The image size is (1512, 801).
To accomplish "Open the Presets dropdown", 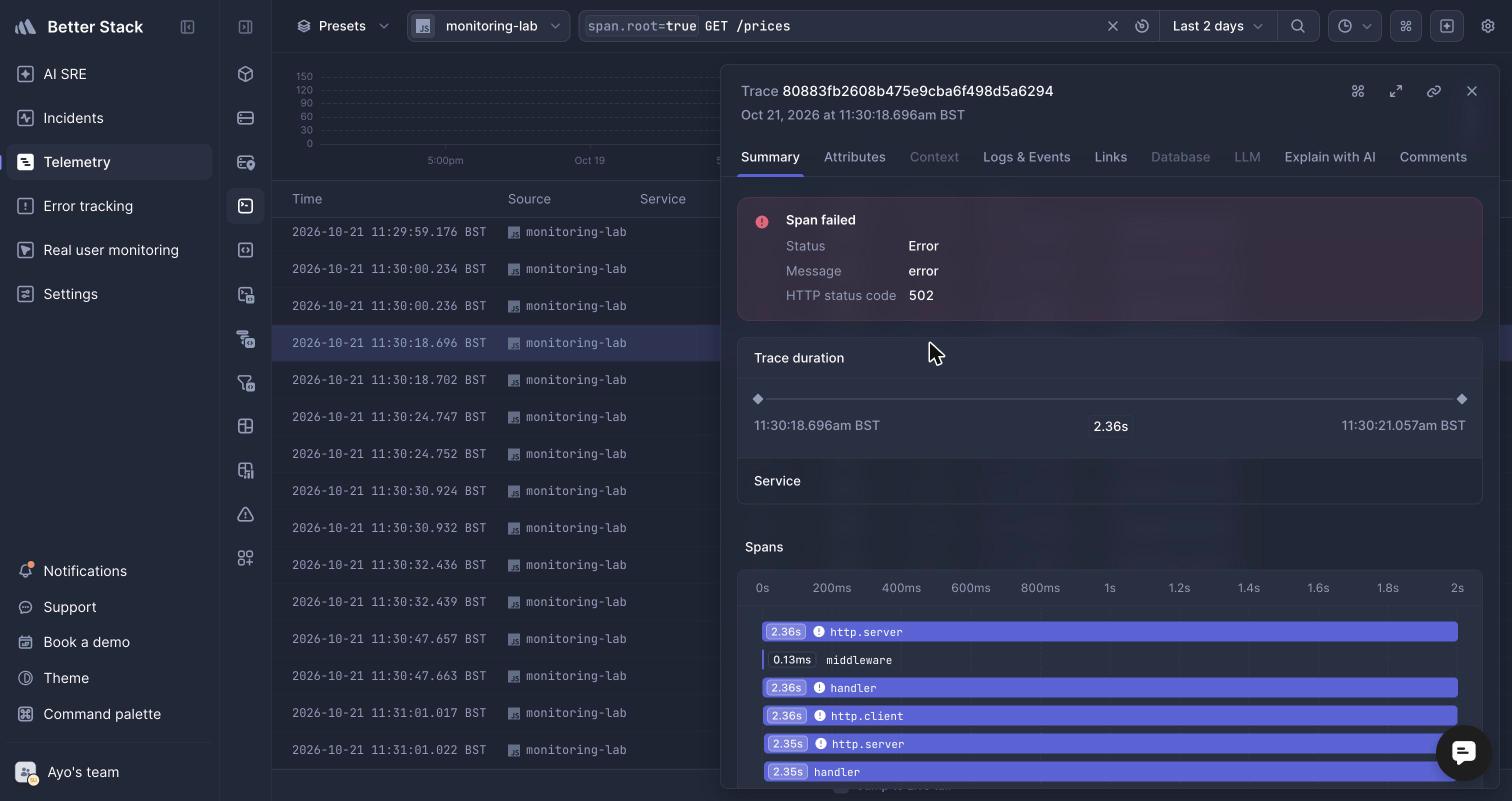I will coord(343,26).
